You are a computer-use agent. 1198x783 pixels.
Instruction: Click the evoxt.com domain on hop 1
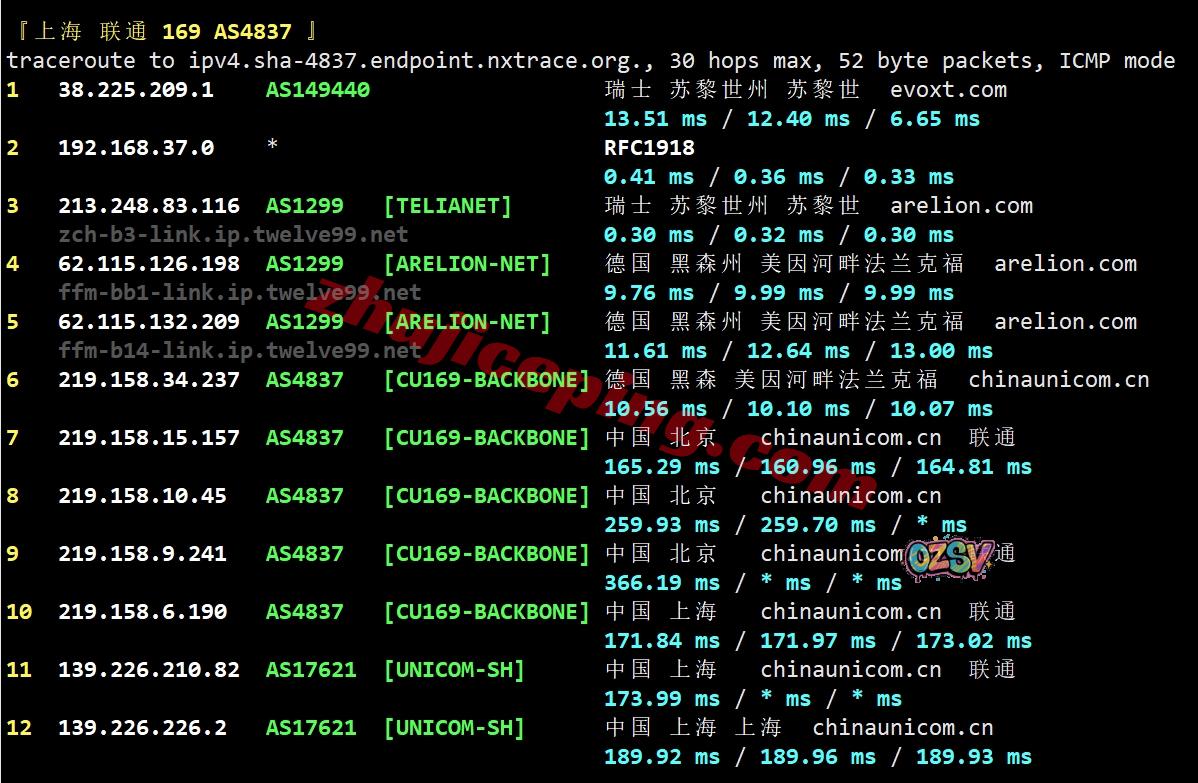(x=948, y=90)
